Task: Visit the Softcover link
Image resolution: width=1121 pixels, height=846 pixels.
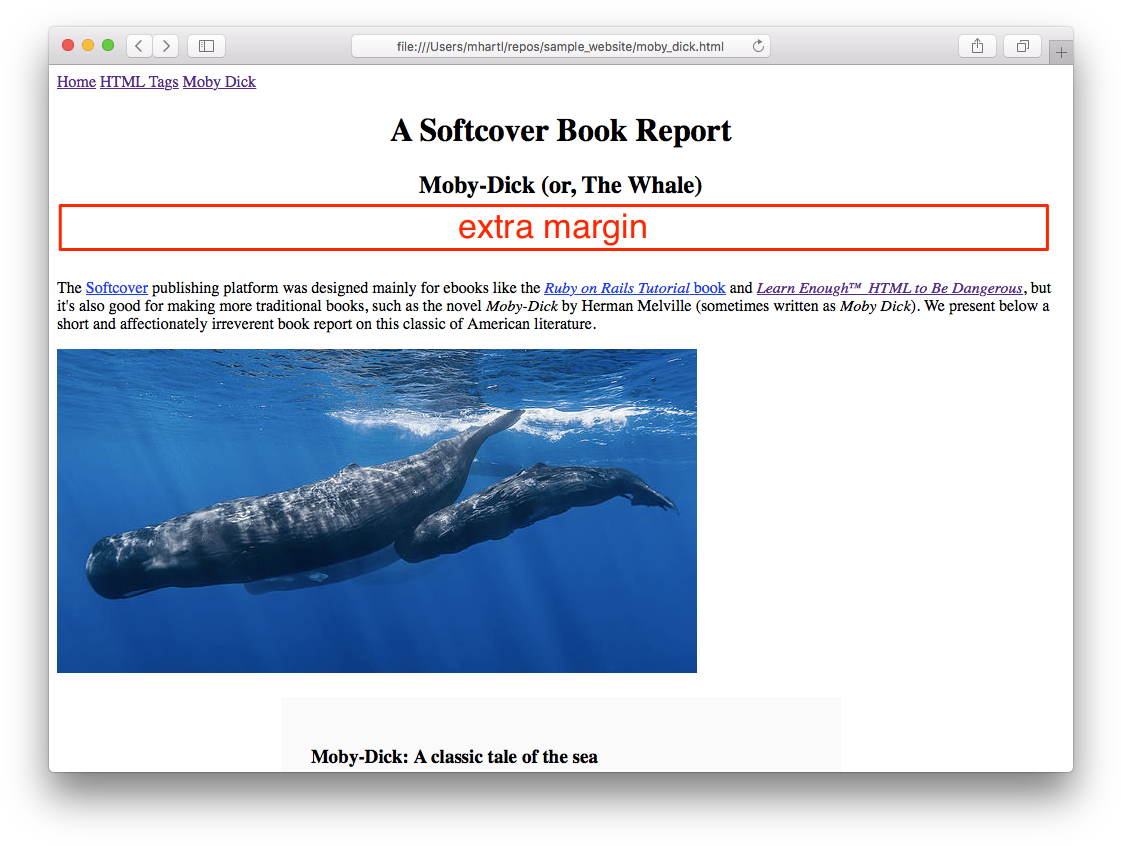Action: point(117,288)
